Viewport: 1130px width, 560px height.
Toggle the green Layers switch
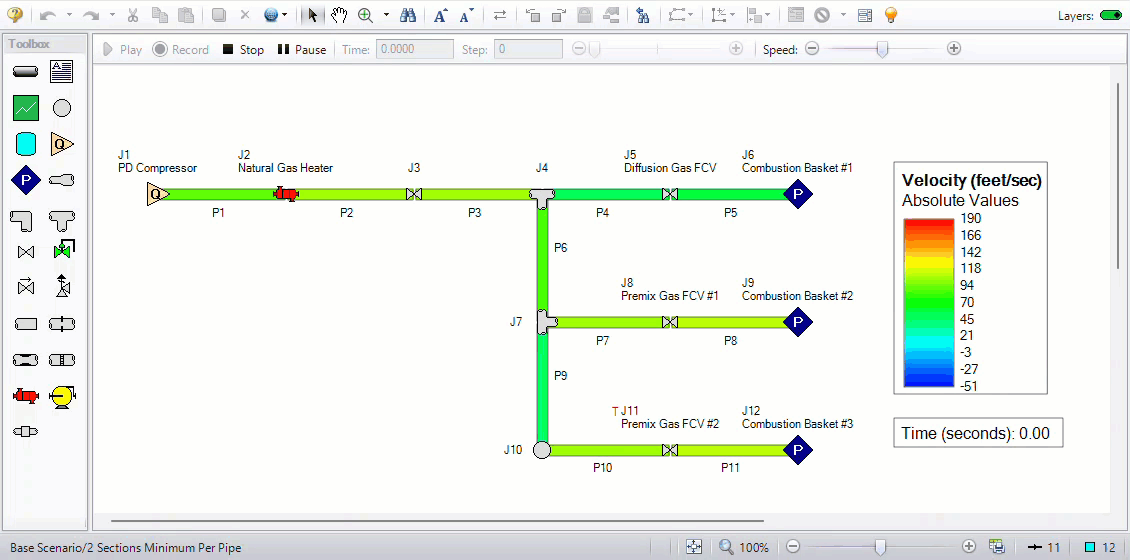1111,15
